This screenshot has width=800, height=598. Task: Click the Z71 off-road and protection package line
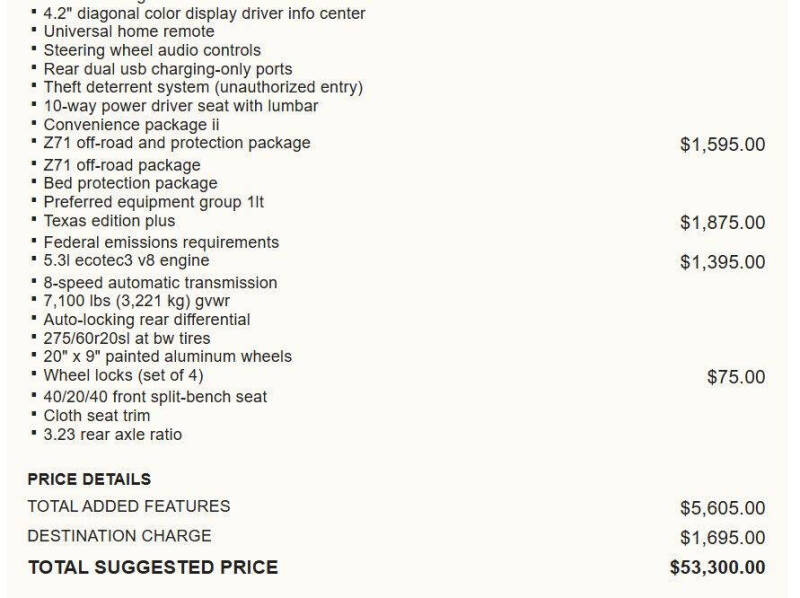(x=177, y=143)
